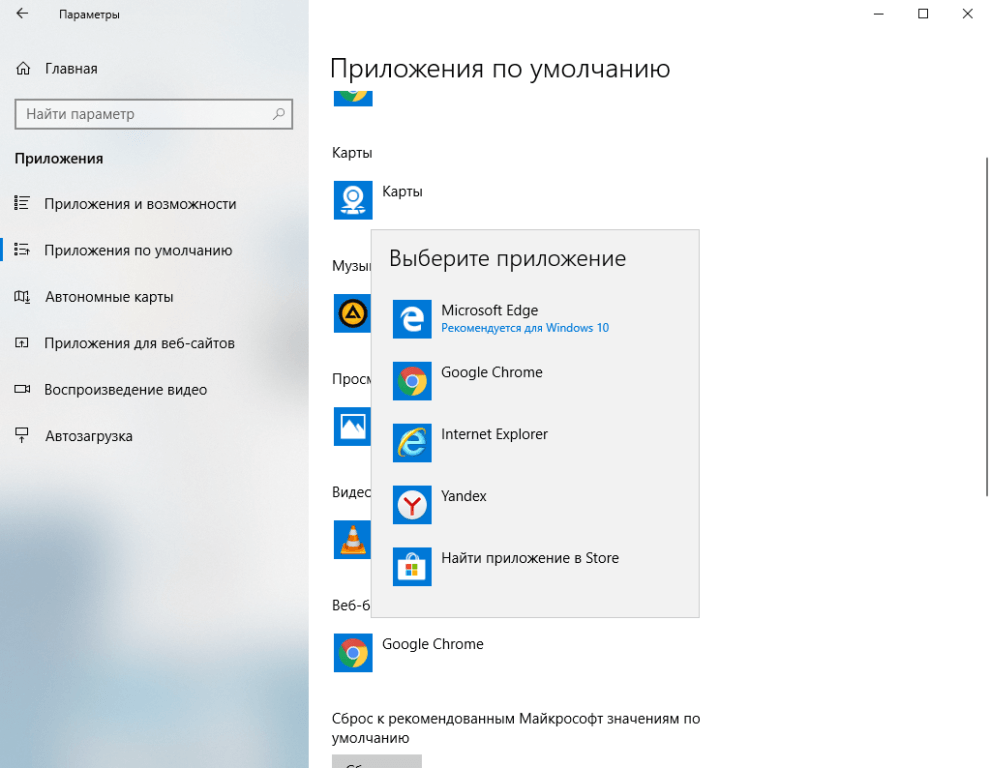
Task: Click the Приложения по умолчанию sidebar icon
Action: [x=22, y=249]
